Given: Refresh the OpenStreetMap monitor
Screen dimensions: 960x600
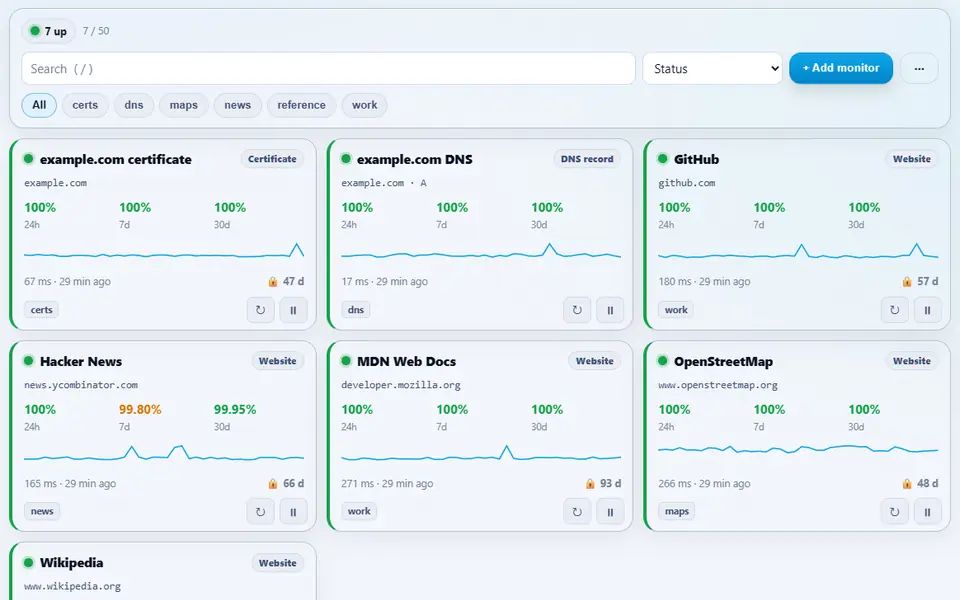Looking at the screenshot, I should 894,512.
